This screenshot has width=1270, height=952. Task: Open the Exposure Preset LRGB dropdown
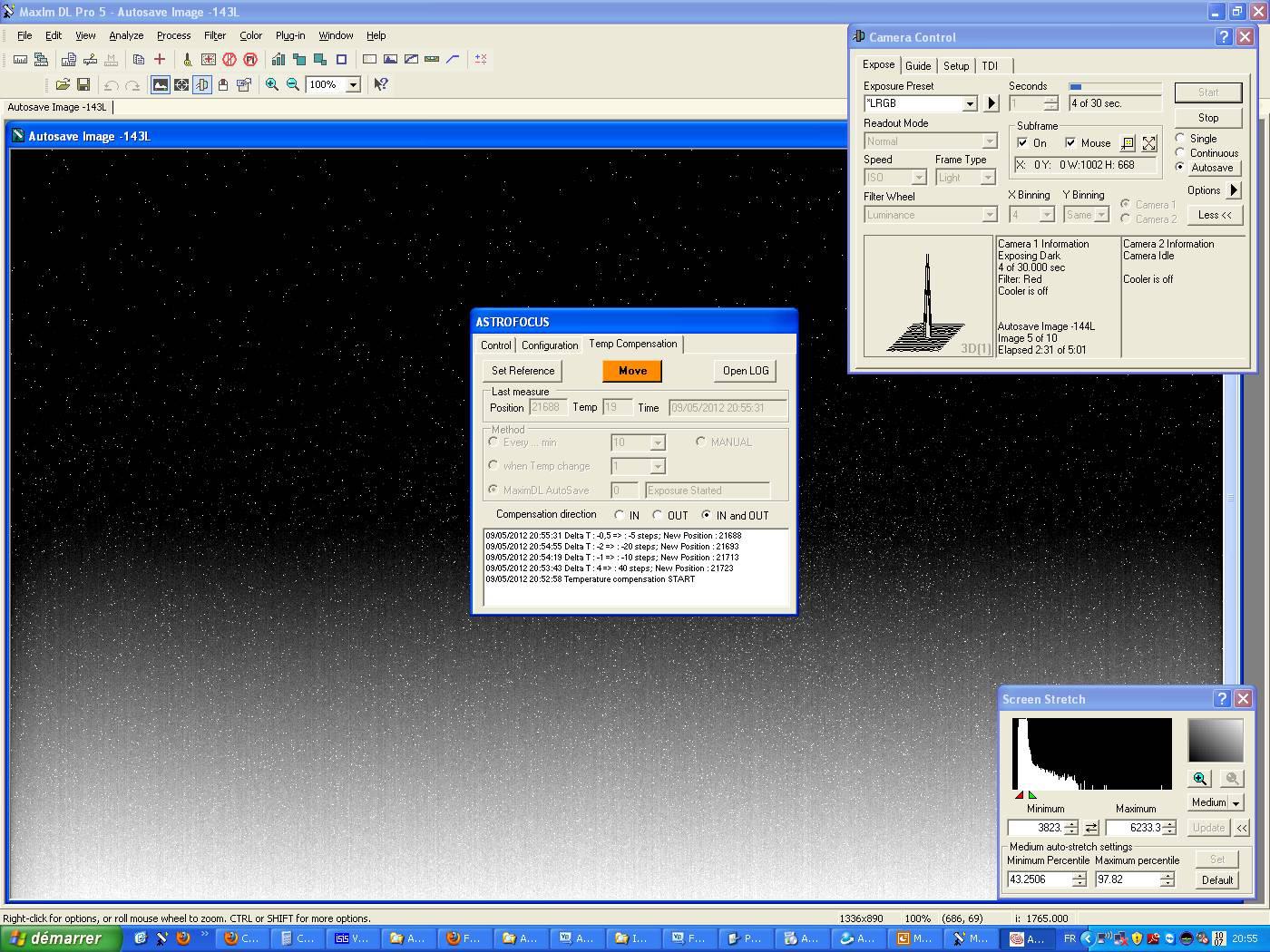coord(969,103)
